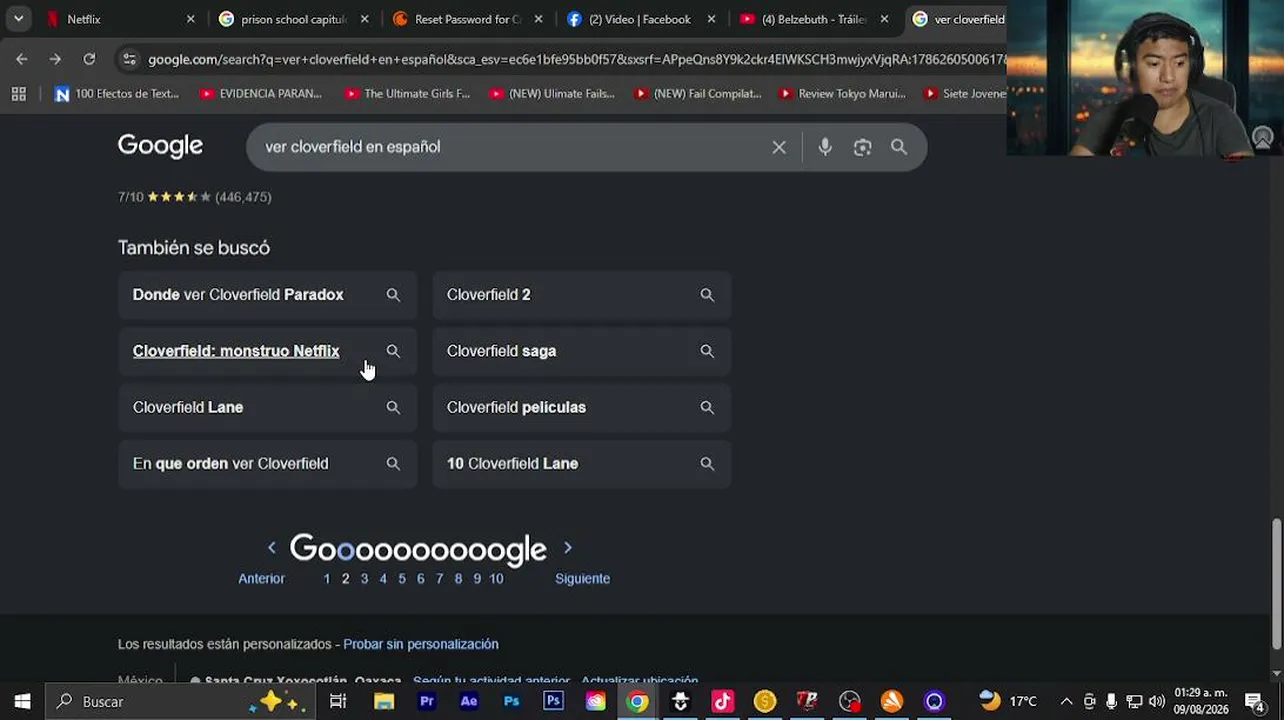Click the Siguiente pagination link
Viewport: 1284px width, 720px height.
(x=582, y=579)
